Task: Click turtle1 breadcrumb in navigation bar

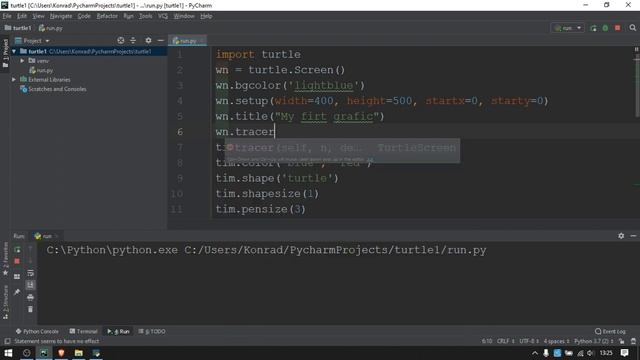Action: coord(18,28)
